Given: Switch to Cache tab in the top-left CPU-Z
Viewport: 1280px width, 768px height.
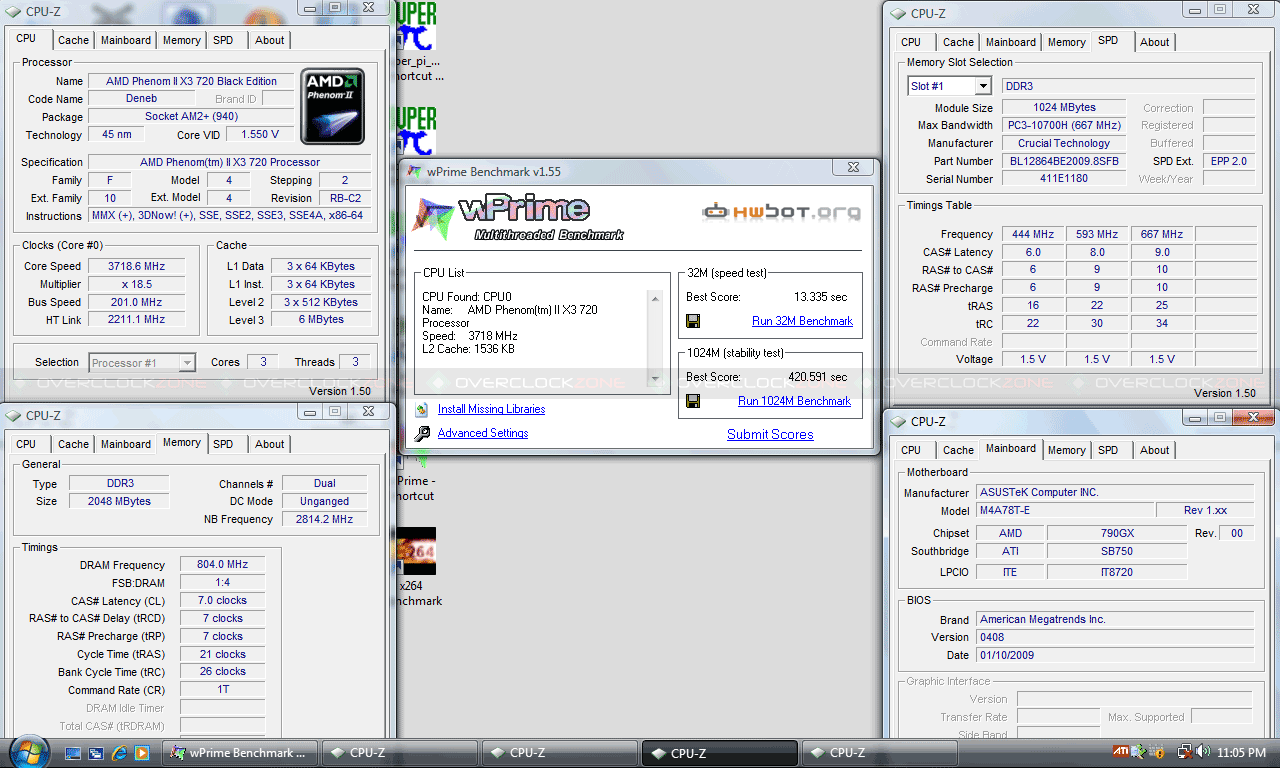Looking at the screenshot, I should [73, 40].
